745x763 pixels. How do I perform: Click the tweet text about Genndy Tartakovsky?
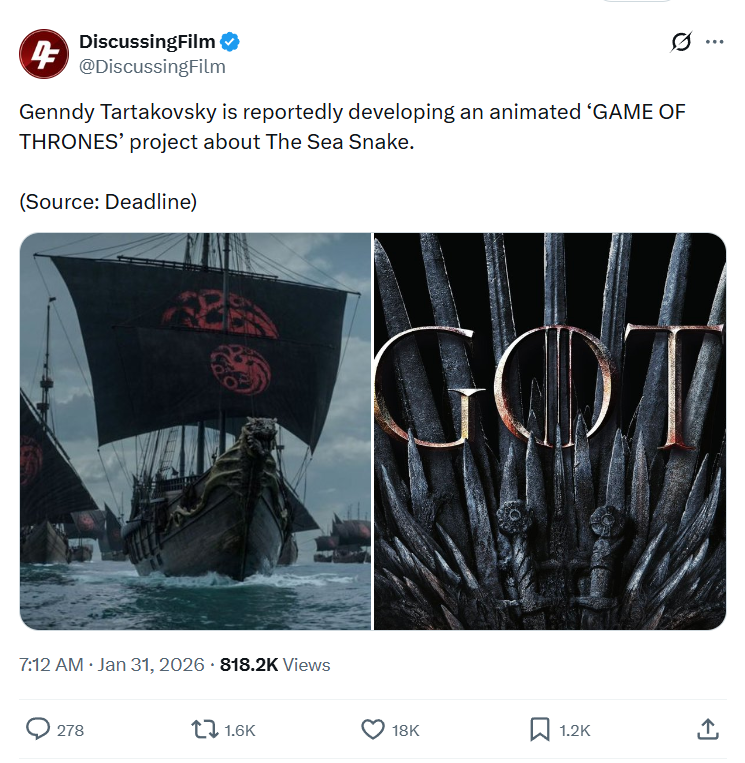coord(352,127)
